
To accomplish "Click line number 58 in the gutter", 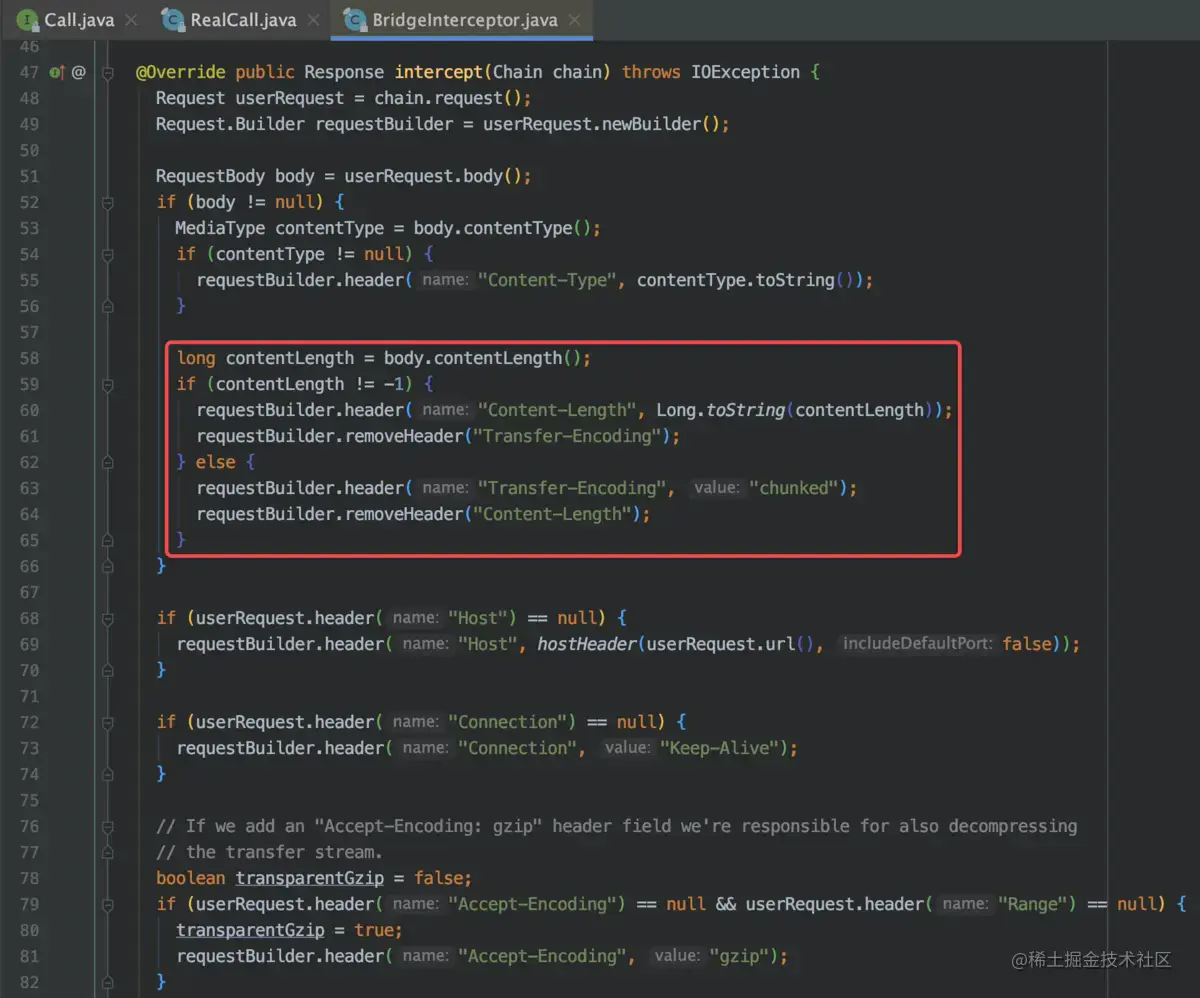I will [x=29, y=358].
